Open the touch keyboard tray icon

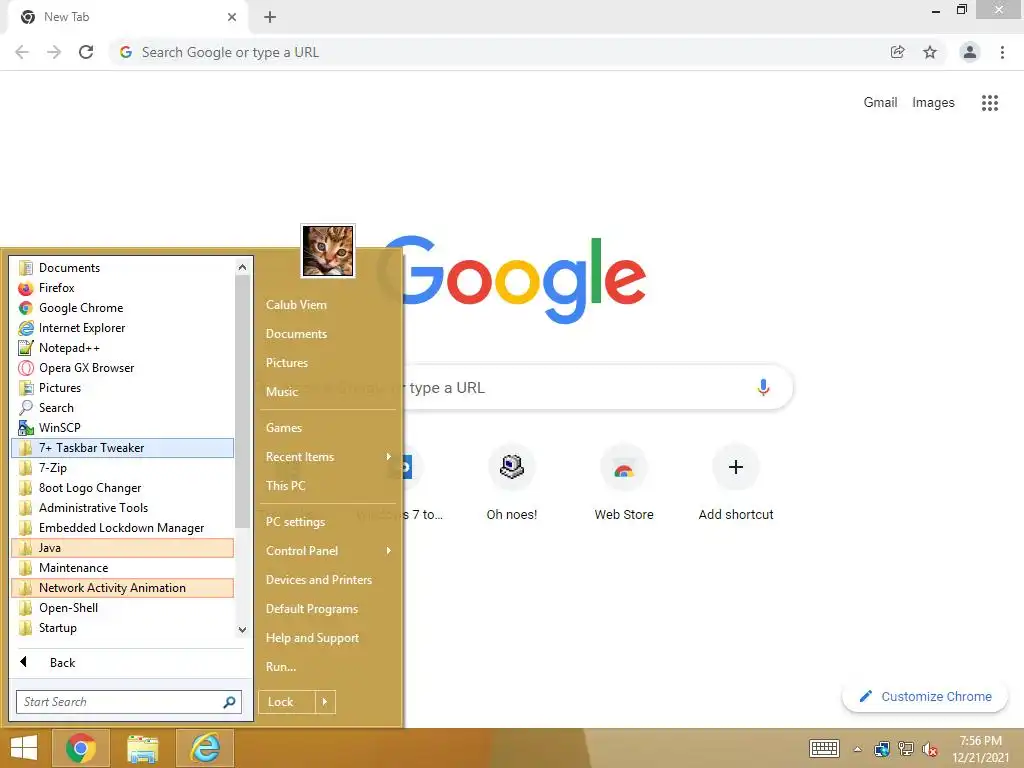point(824,749)
